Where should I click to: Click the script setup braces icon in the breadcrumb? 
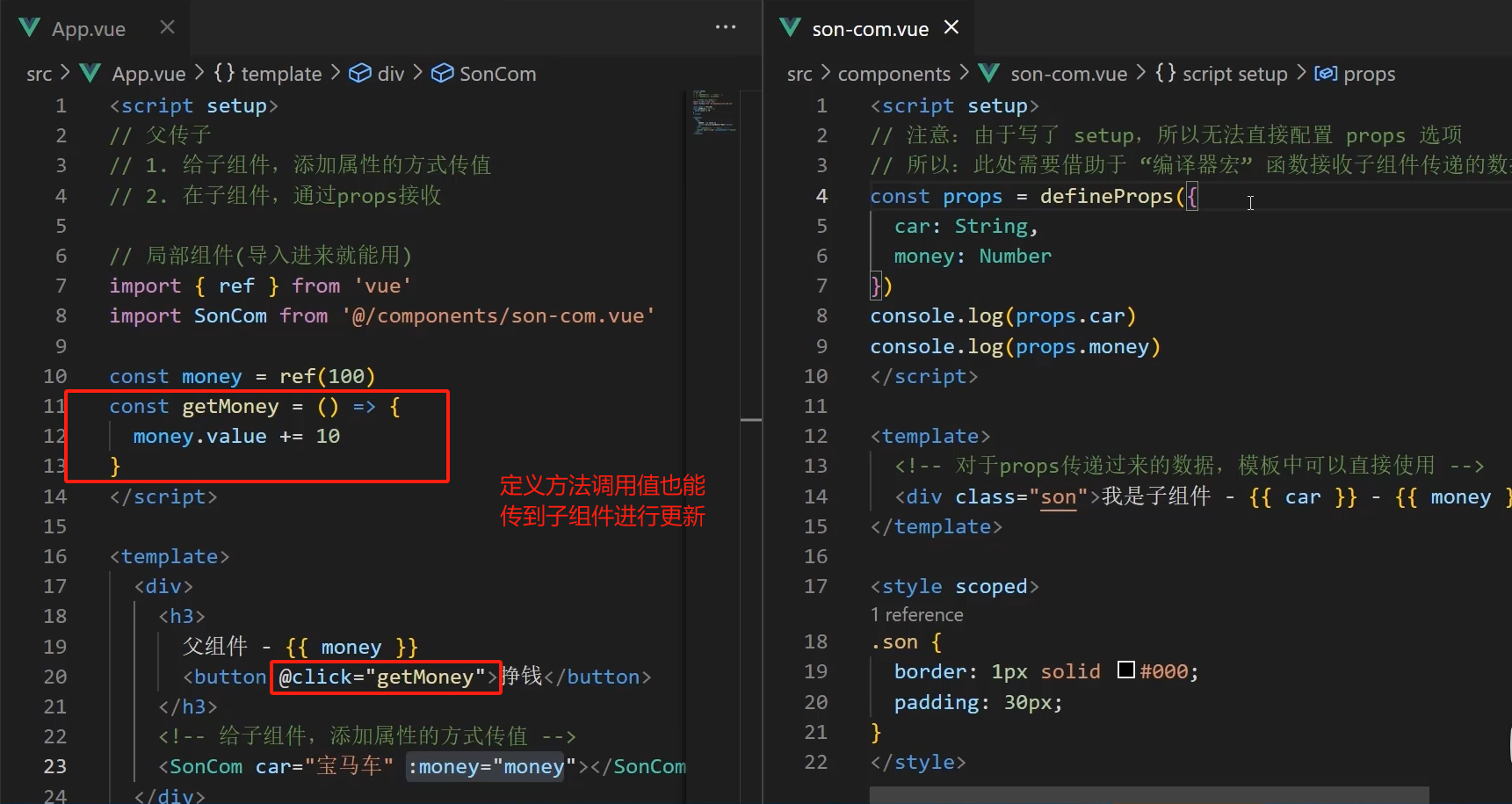[1165, 74]
